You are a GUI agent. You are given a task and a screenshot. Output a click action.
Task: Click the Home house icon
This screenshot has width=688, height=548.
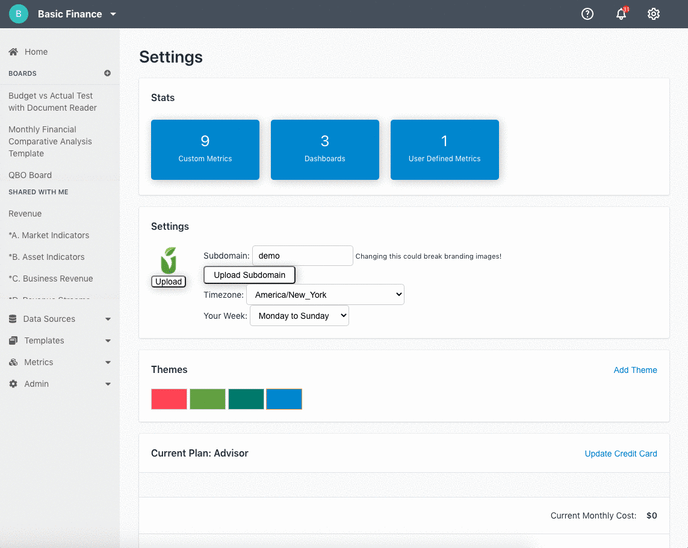tap(13, 52)
